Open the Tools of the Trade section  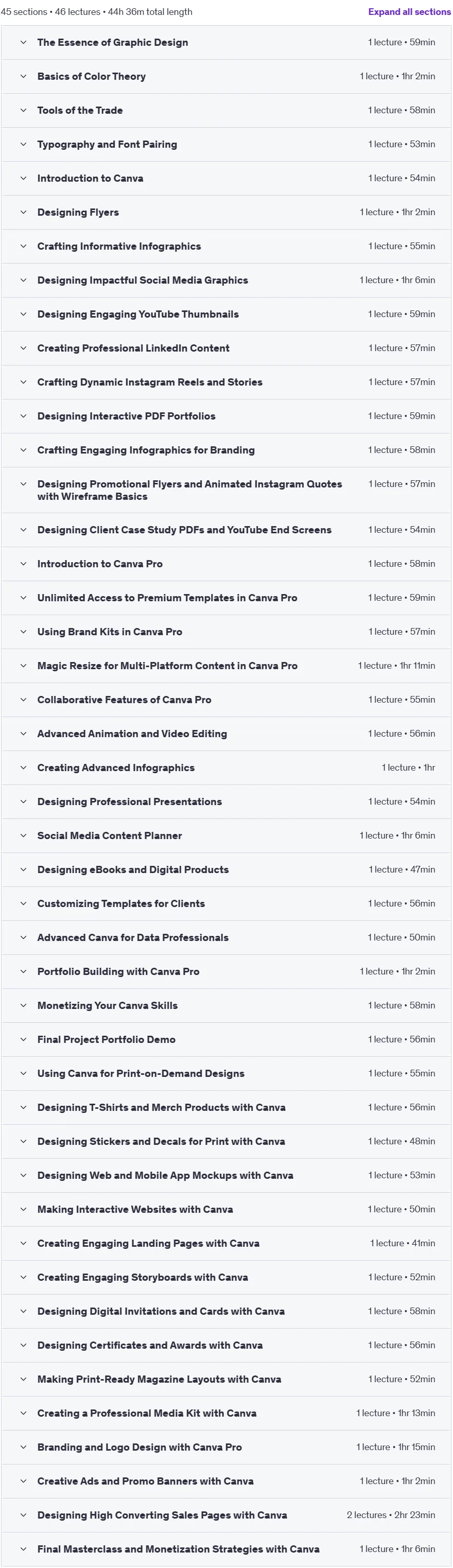(x=226, y=111)
